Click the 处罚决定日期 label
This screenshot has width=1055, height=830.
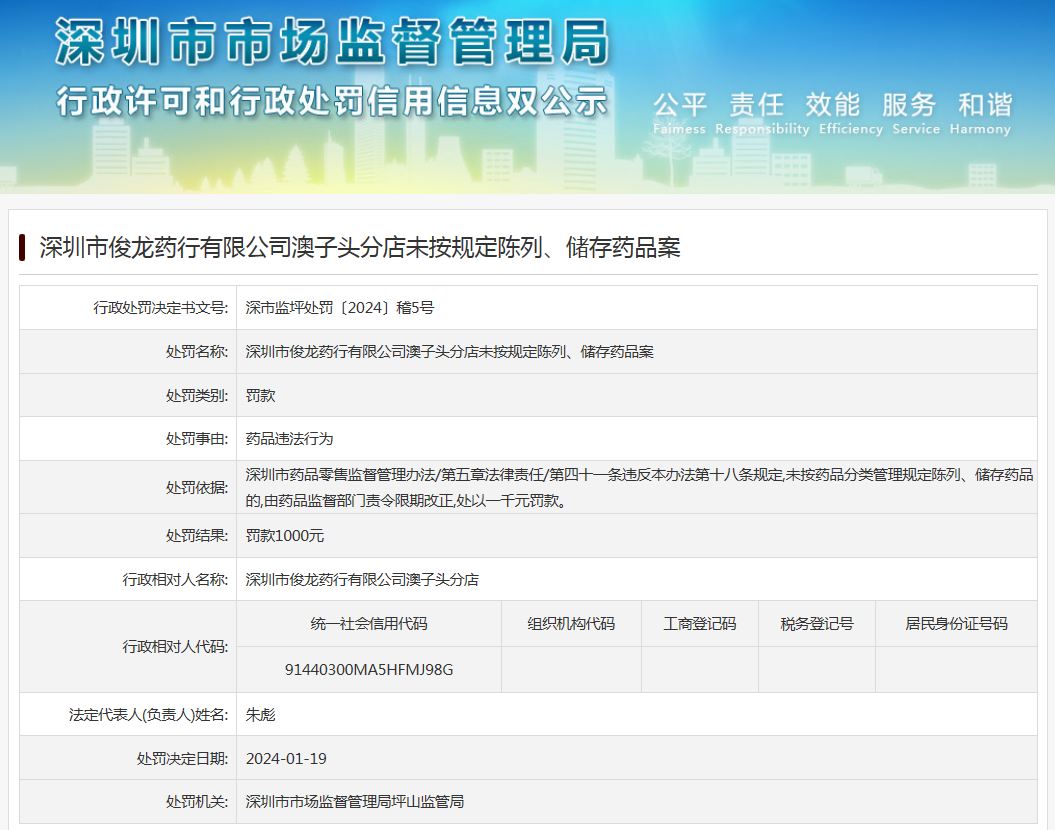pos(183,759)
